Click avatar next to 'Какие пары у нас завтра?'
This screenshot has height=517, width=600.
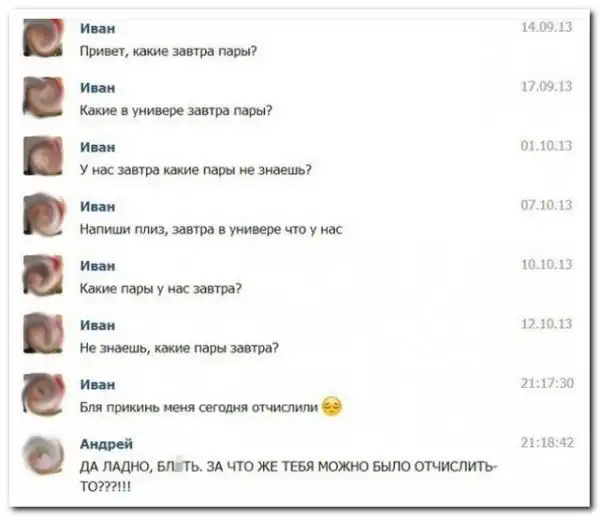(43, 275)
